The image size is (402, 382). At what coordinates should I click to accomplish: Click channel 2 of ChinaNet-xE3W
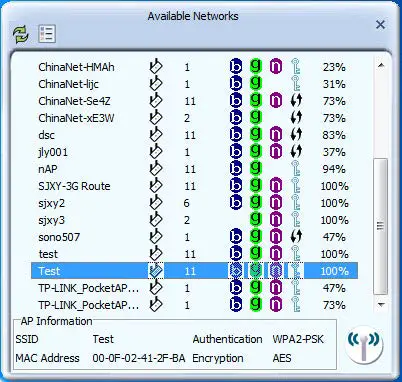click(187, 118)
